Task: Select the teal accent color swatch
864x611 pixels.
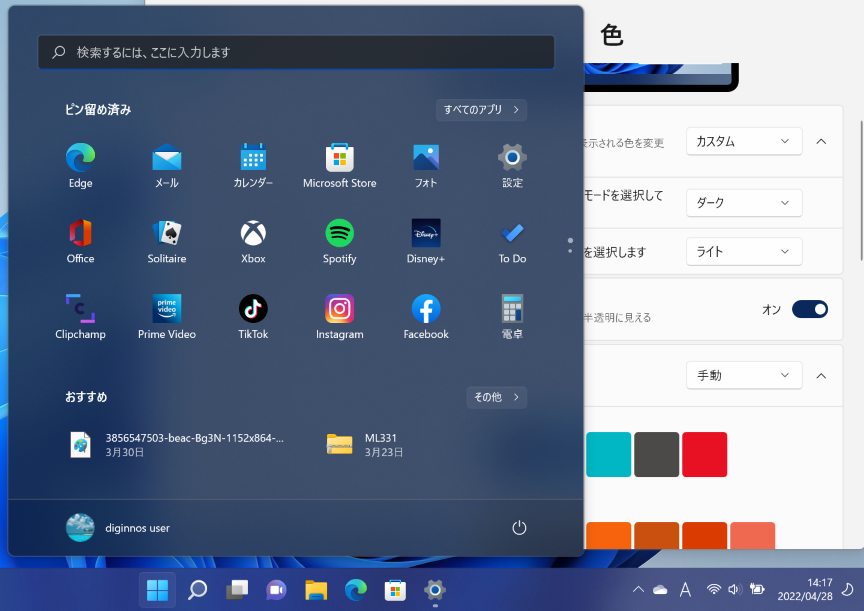Action: tap(608, 455)
